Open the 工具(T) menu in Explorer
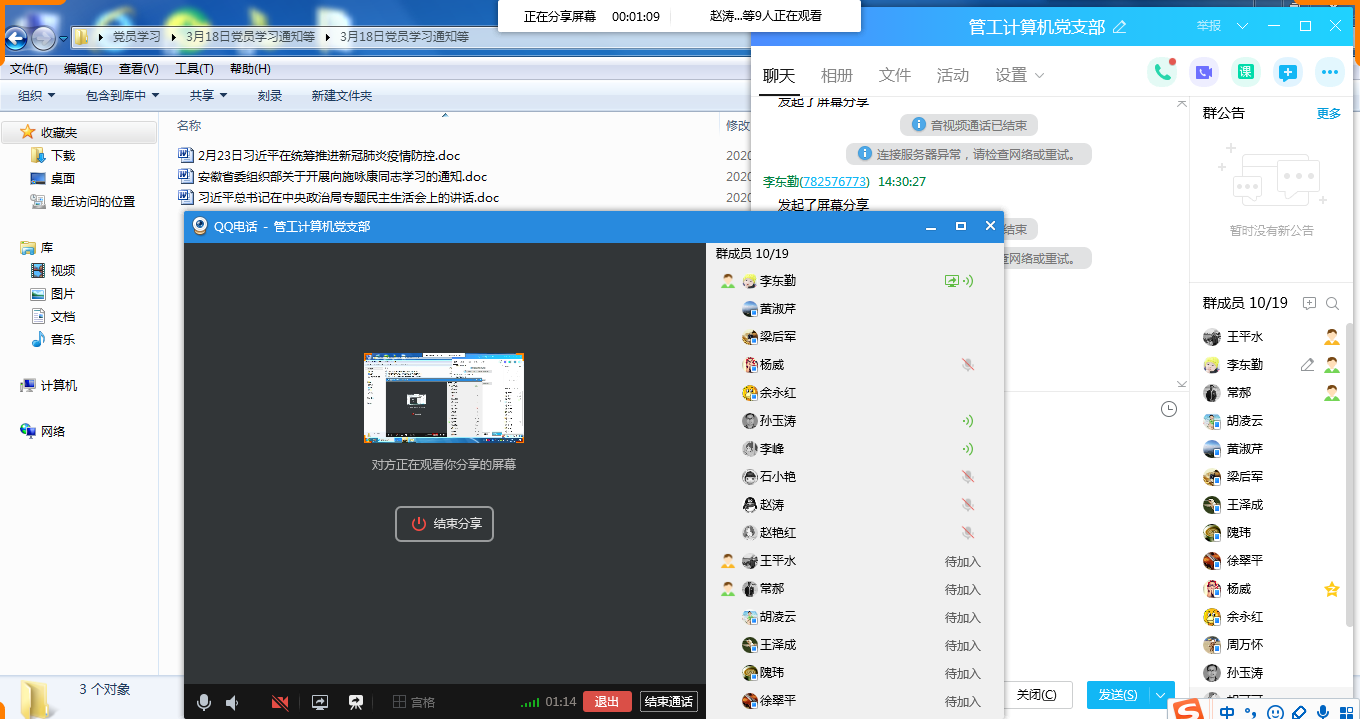Screen dimensions: 1362x719 (194, 69)
